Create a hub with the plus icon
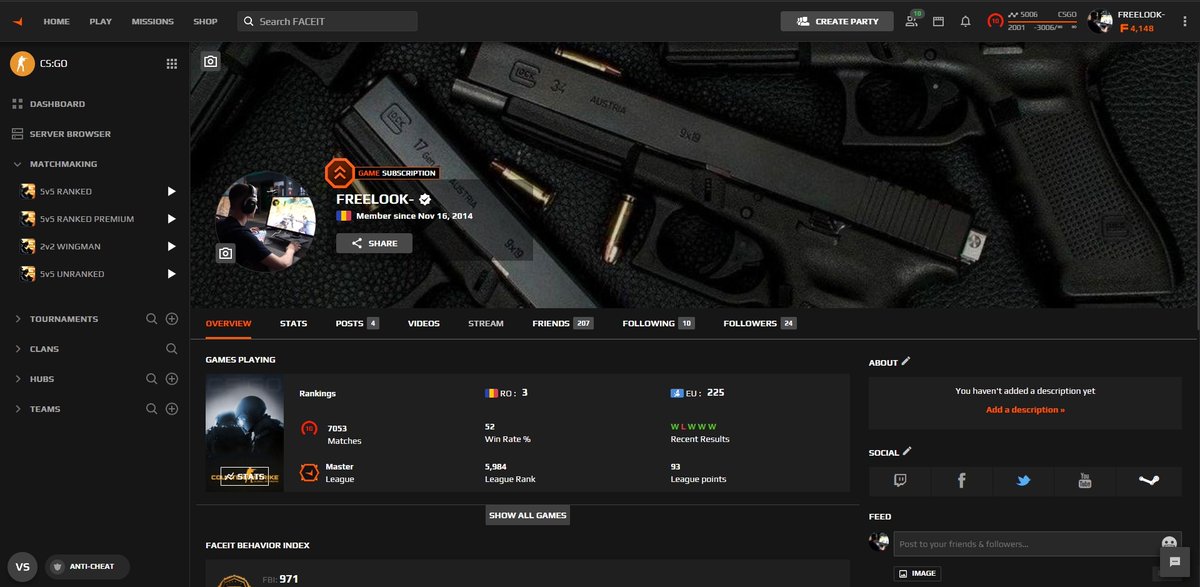The width and height of the screenshot is (1200, 587). tap(172, 379)
